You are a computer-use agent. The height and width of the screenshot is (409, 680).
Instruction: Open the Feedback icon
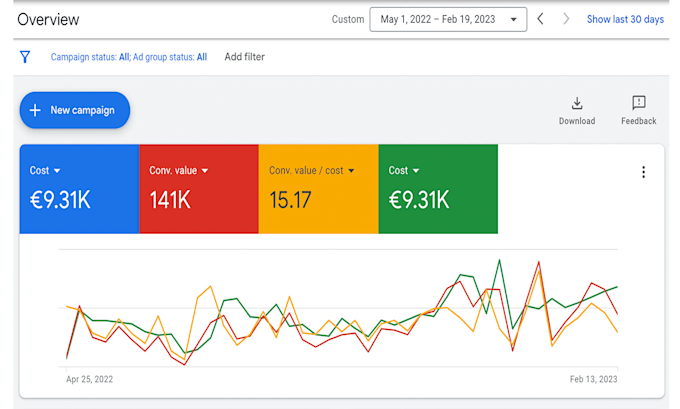click(639, 103)
